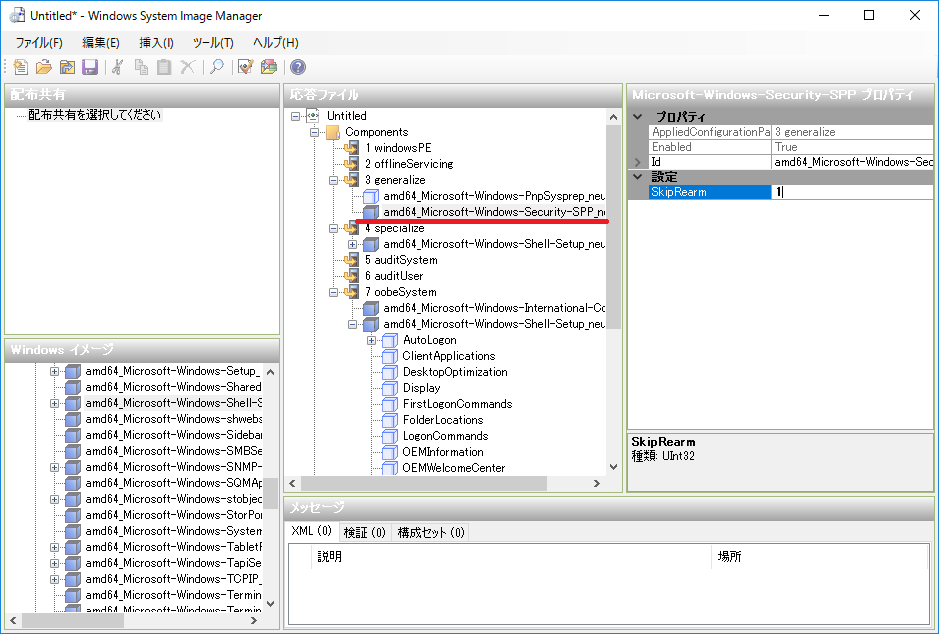Select the Display node
The image size is (939, 634).
point(421,388)
